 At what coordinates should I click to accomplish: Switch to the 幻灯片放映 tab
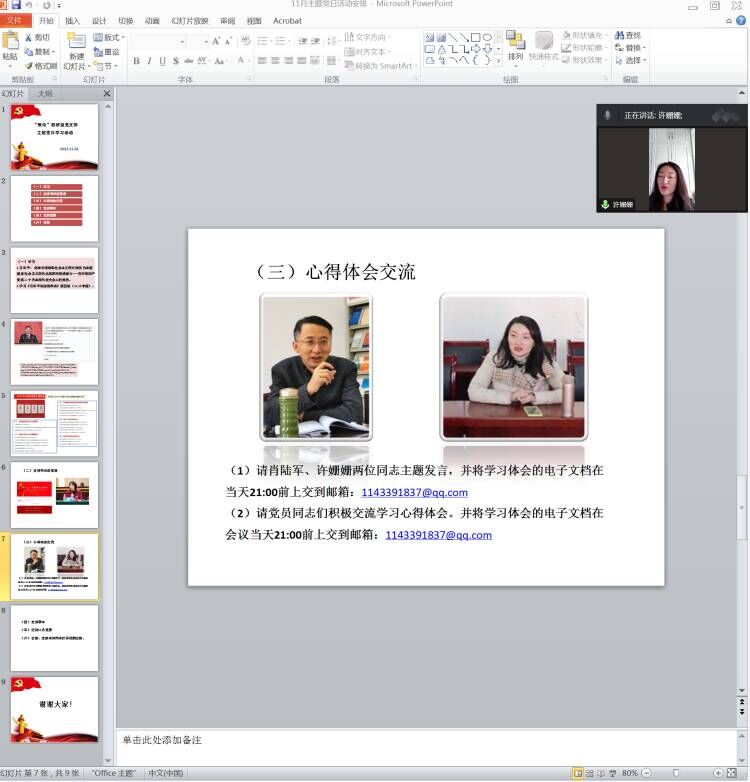pos(189,20)
